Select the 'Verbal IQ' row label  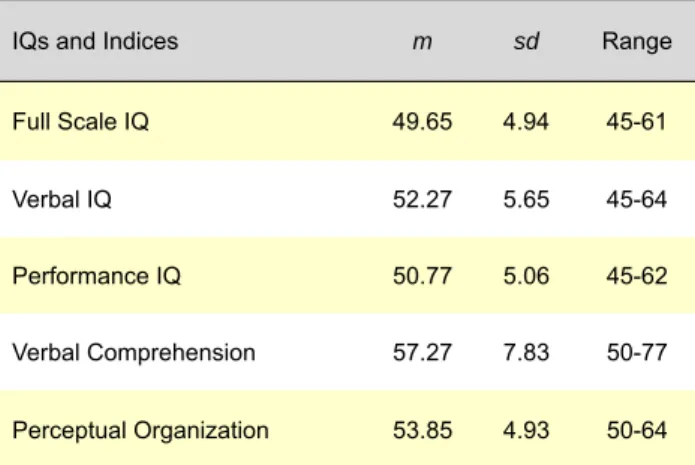62,199
